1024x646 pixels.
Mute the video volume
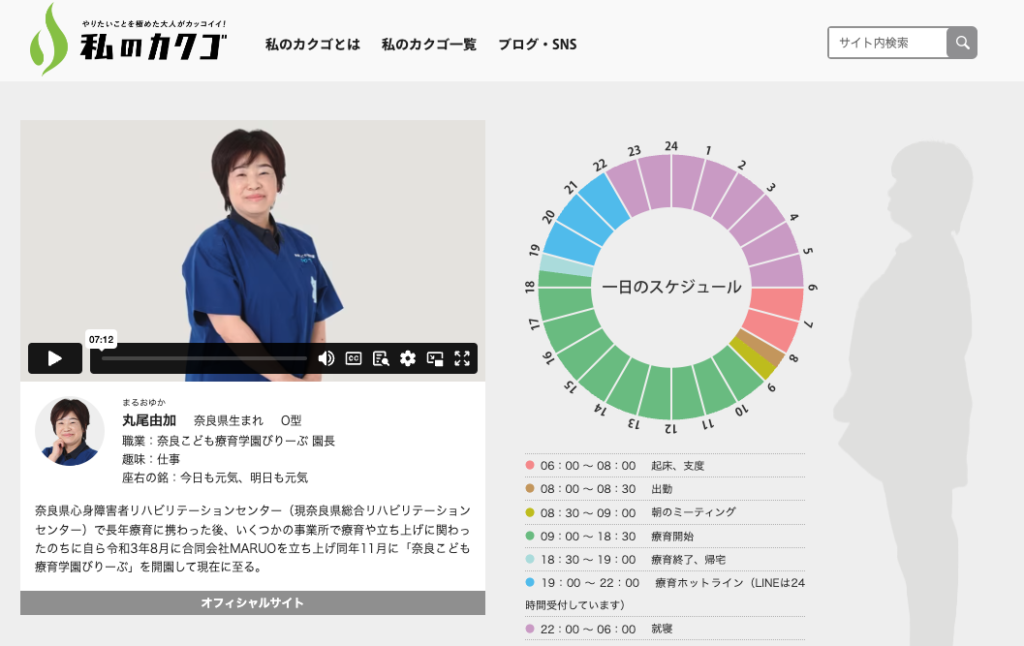tap(326, 358)
